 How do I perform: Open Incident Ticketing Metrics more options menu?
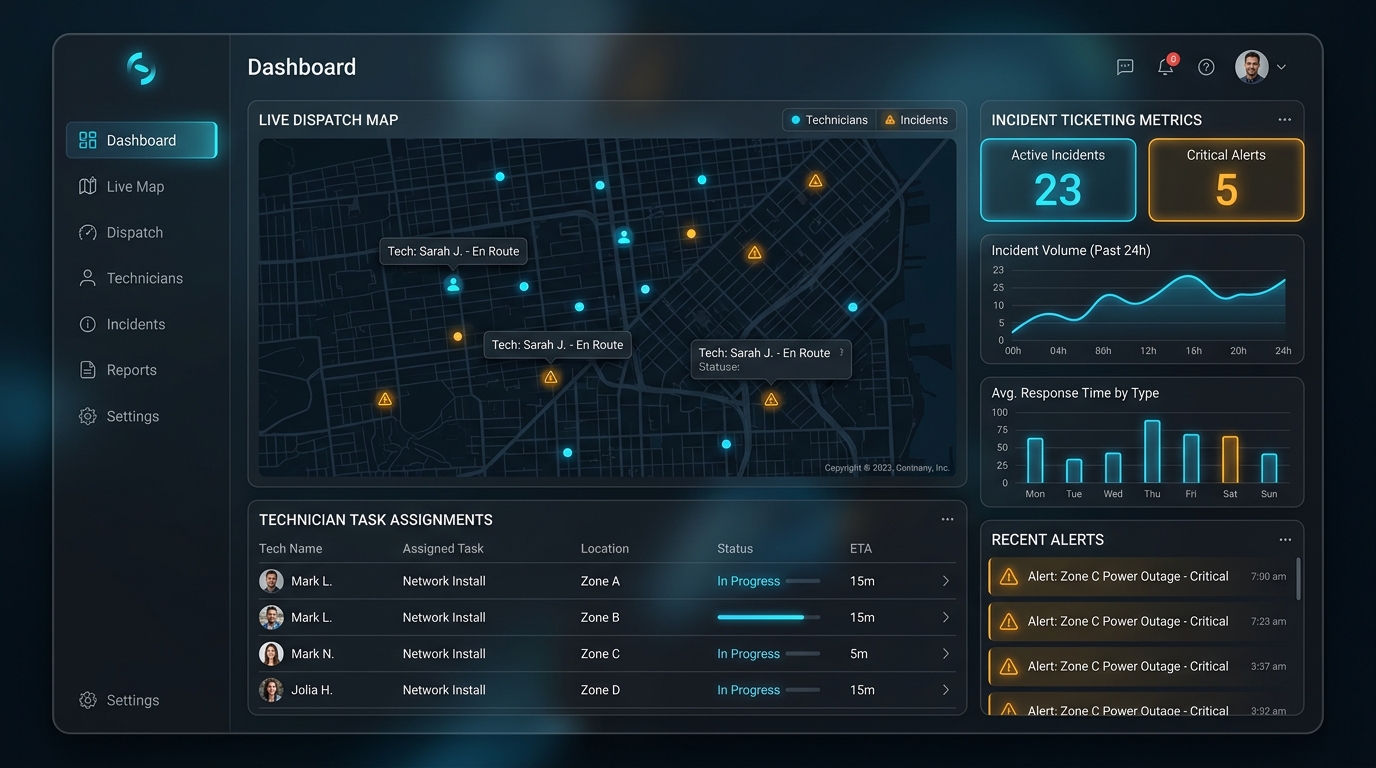[1285, 120]
